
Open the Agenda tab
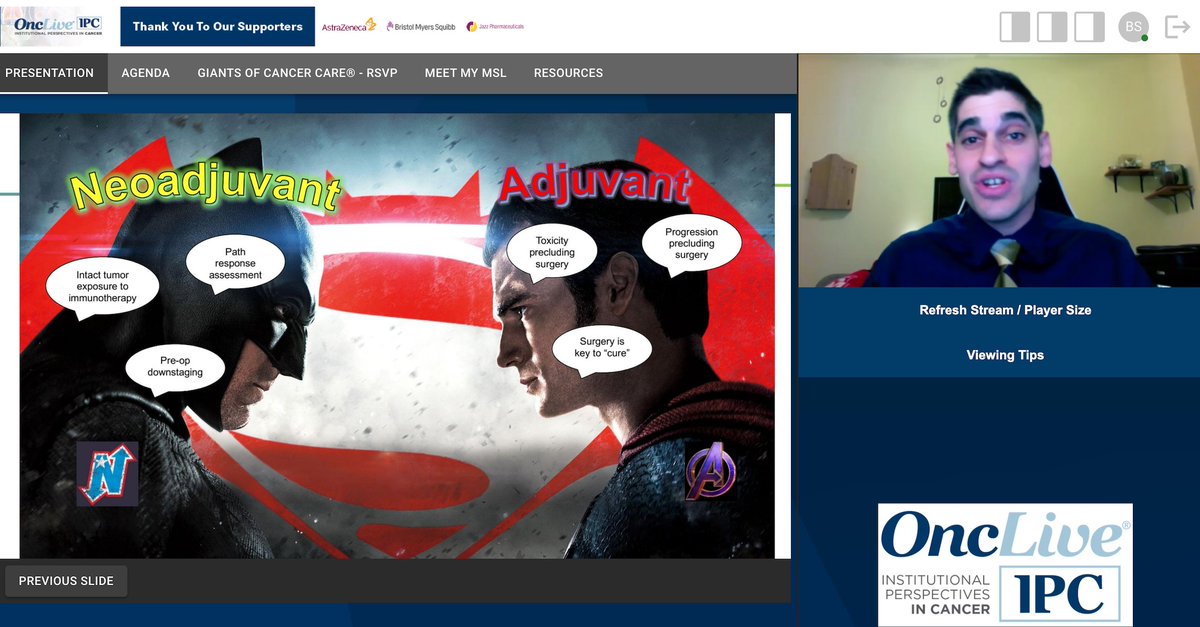[x=146, y=73]
